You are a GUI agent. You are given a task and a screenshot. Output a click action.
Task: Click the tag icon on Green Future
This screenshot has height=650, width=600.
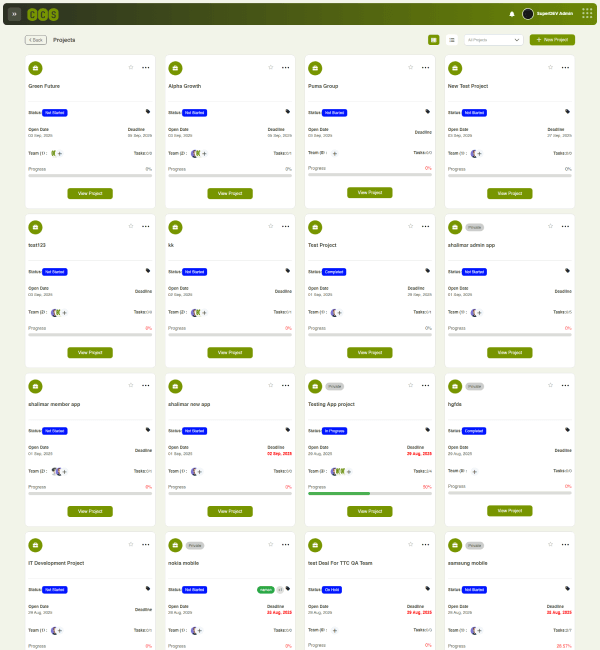[148, 112]
